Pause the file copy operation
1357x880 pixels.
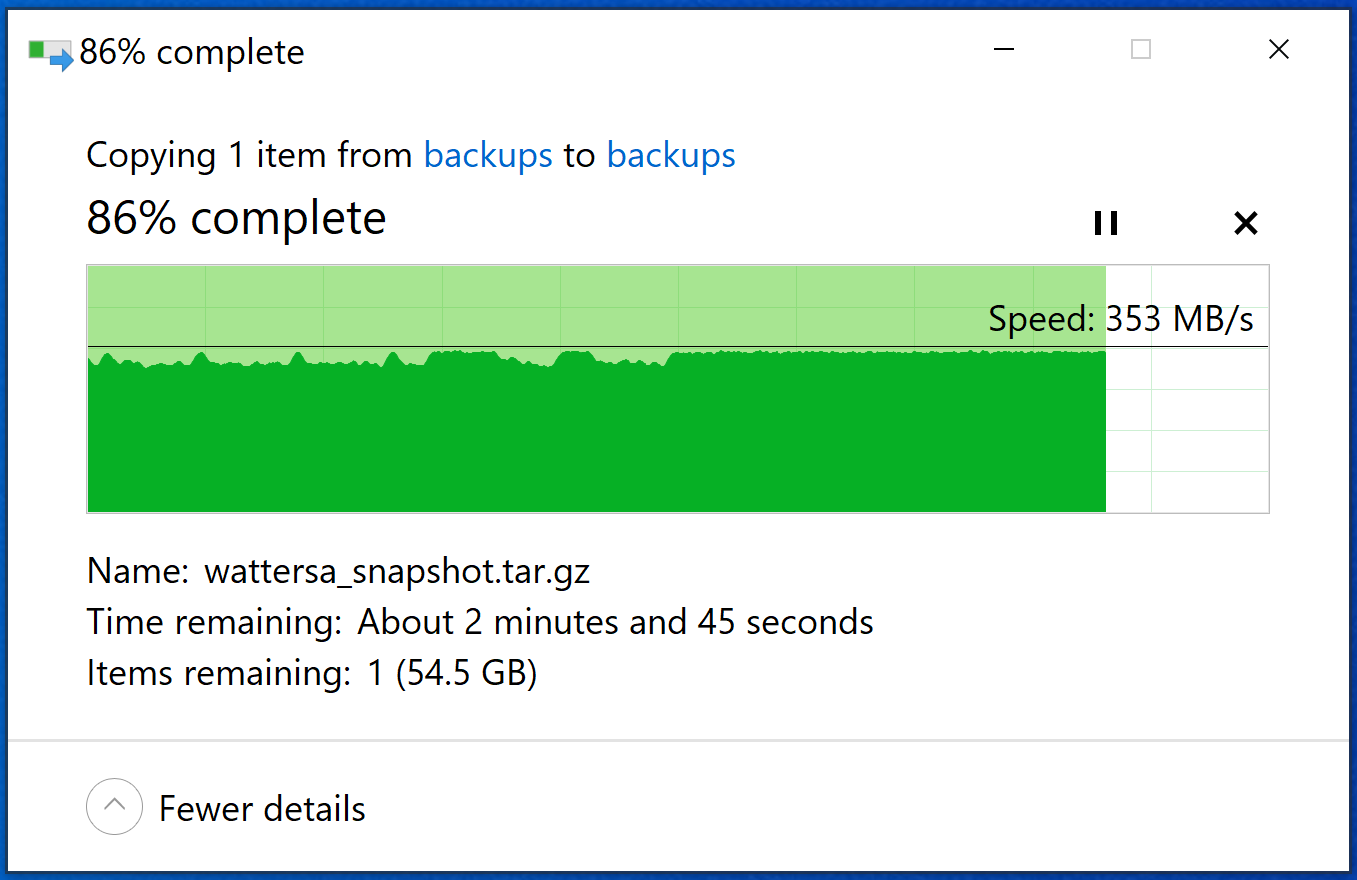[1105, 223]
